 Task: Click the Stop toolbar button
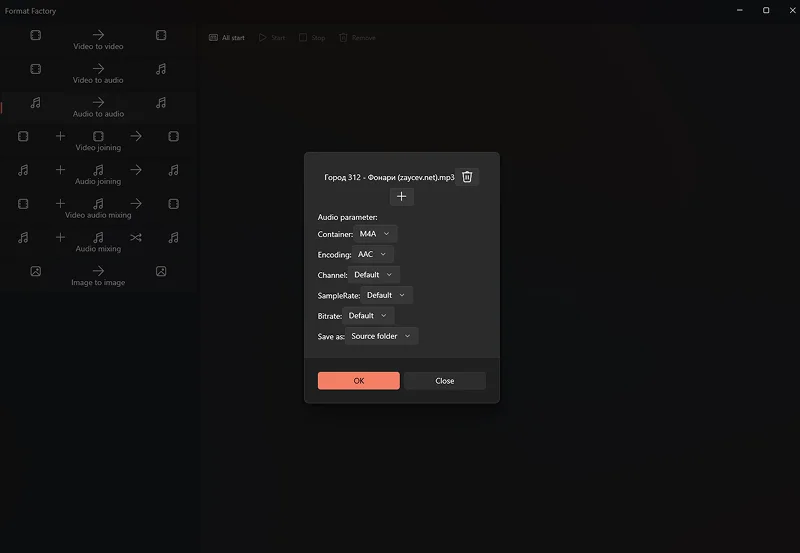tap(312, 38)
